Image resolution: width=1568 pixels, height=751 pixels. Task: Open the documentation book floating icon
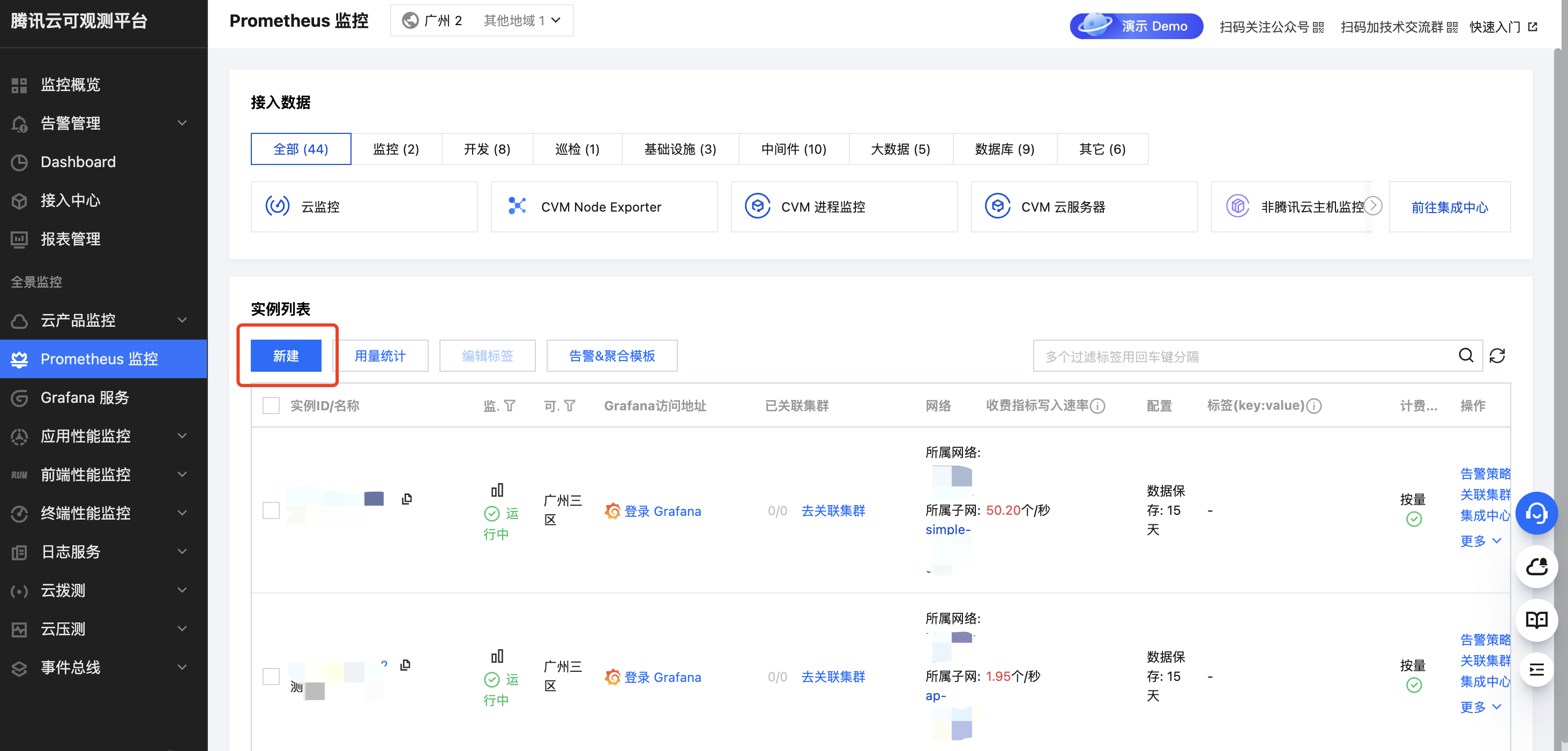1536,620
